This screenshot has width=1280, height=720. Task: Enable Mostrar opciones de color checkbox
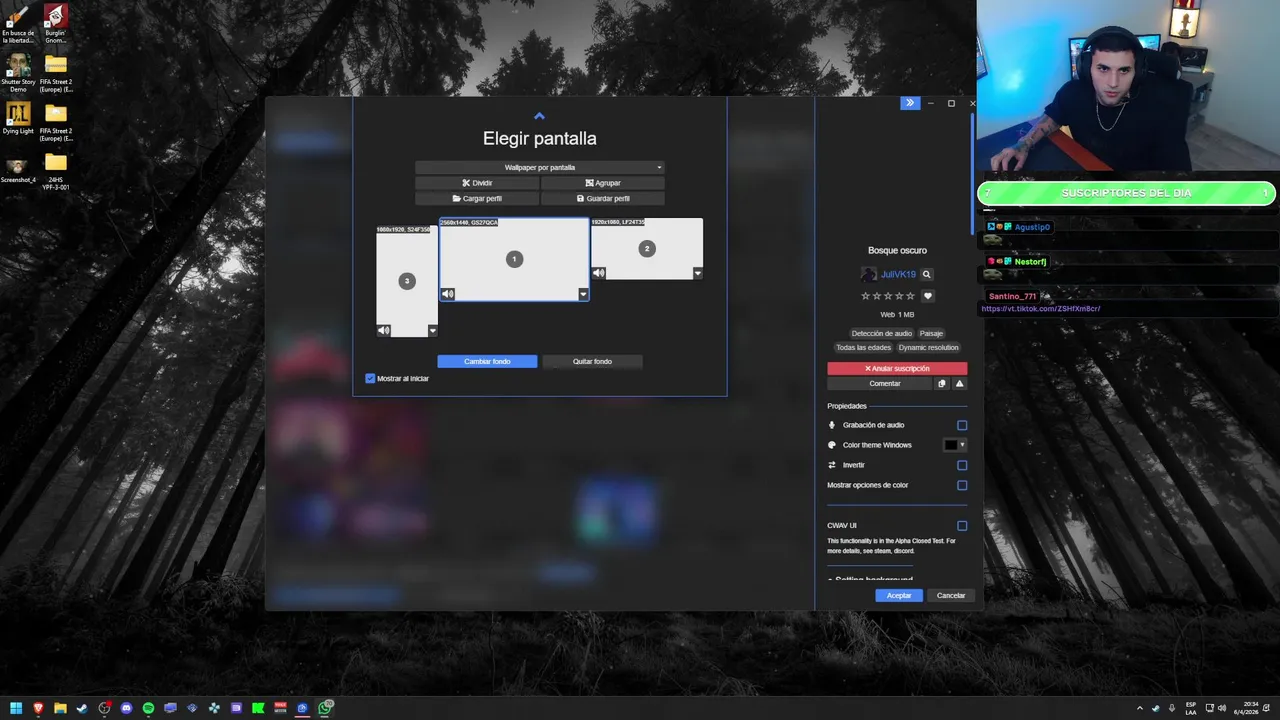point(962,485)
